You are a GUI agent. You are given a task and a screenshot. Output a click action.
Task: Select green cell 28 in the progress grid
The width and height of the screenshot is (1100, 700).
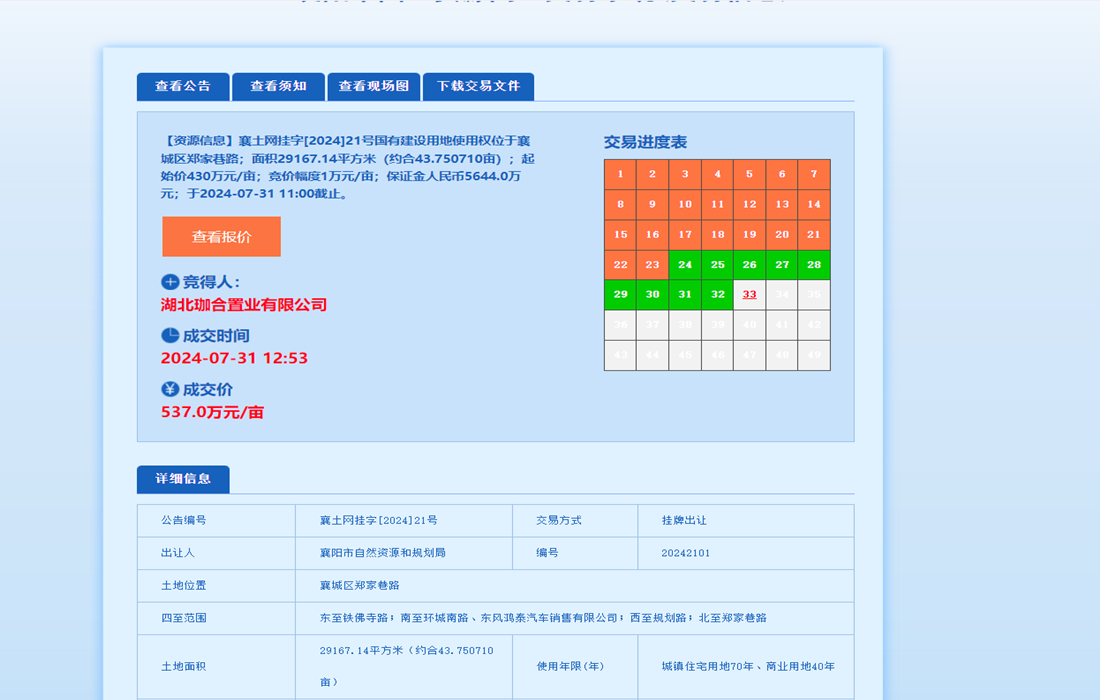coord(814,264)
